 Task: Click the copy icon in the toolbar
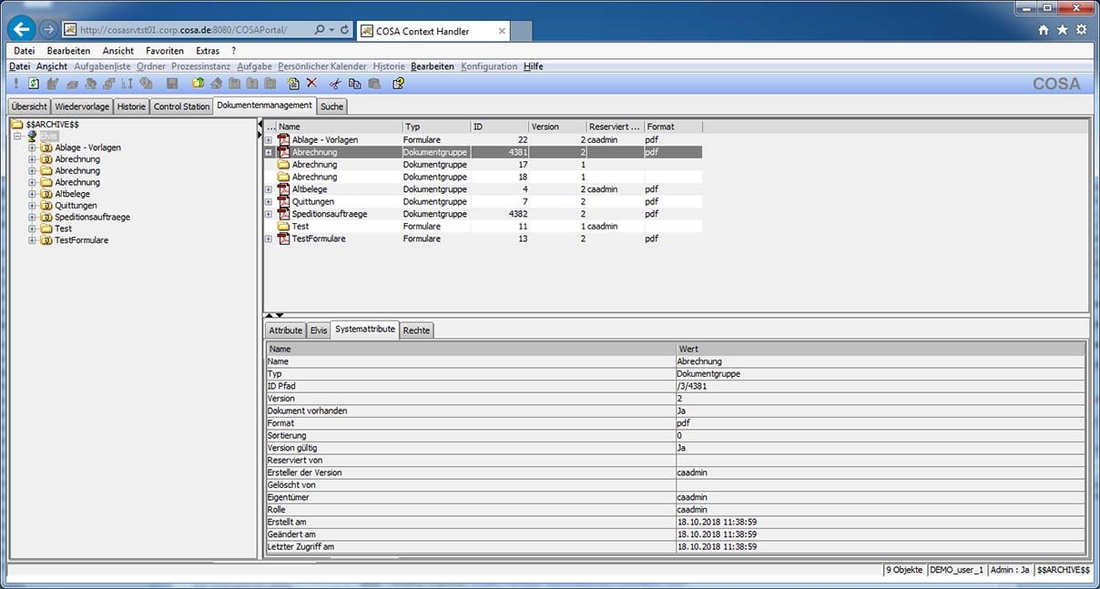352,83
